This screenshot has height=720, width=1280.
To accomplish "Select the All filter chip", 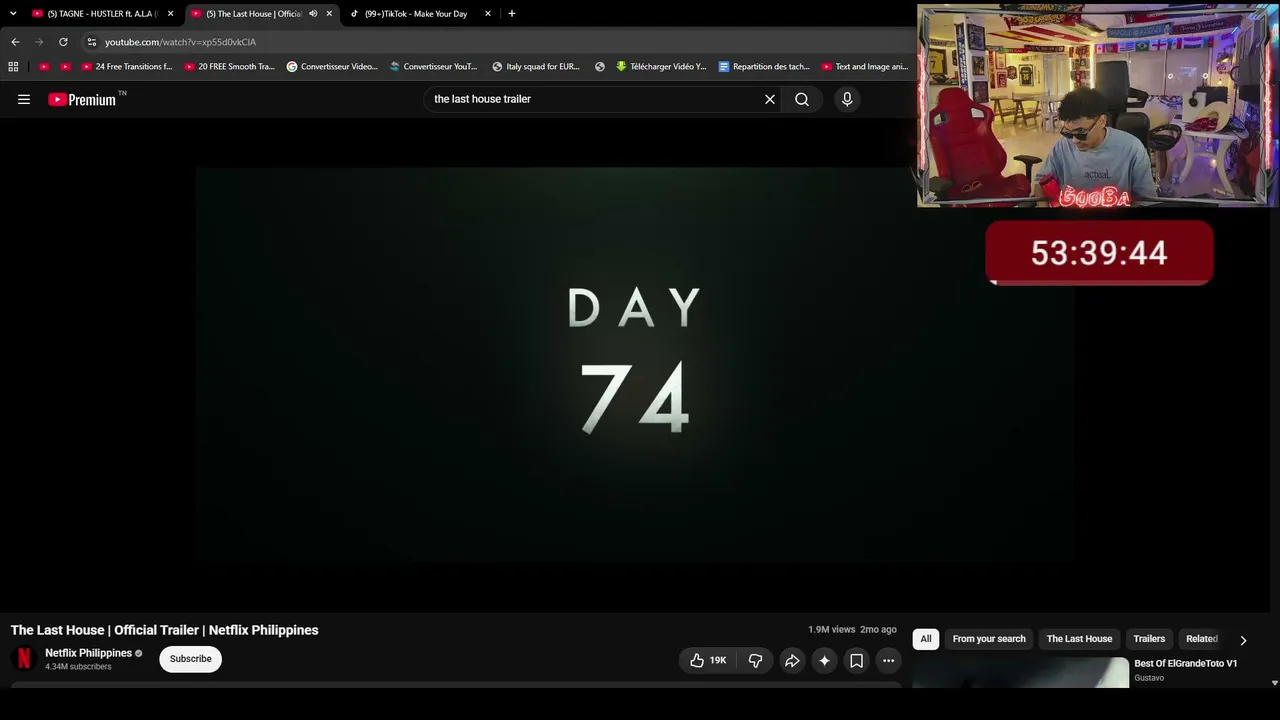I will pyautogui.click(x=926, y=639).
